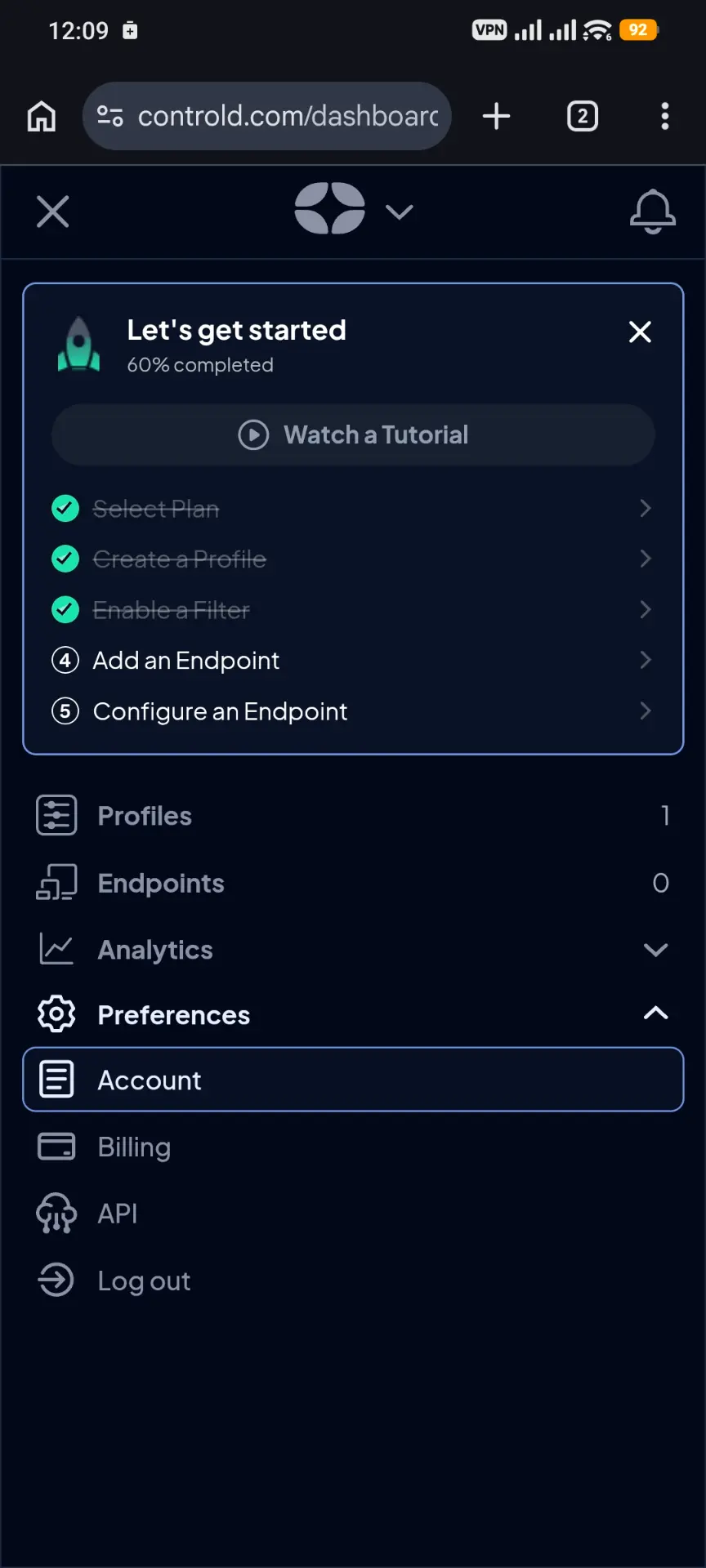Click the API brain icon
Viewport: 706px width, 1568px height.
point(56,1214)
